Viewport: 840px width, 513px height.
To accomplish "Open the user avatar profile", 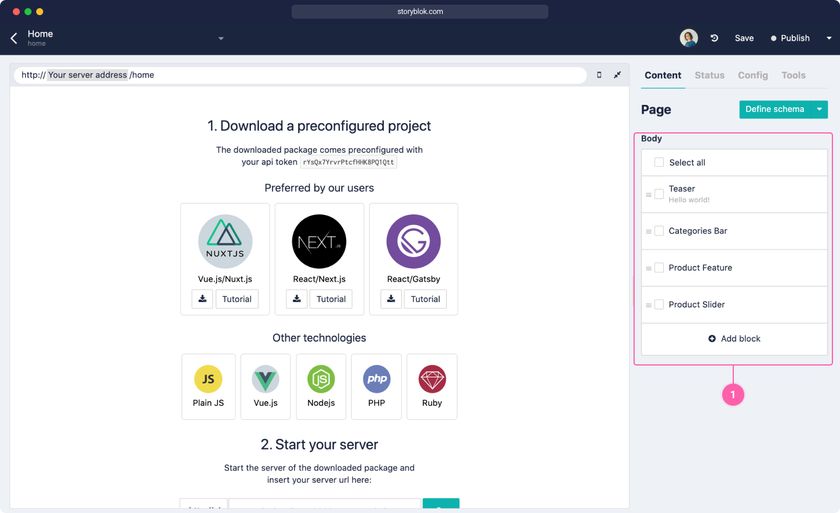I will 688,38.
